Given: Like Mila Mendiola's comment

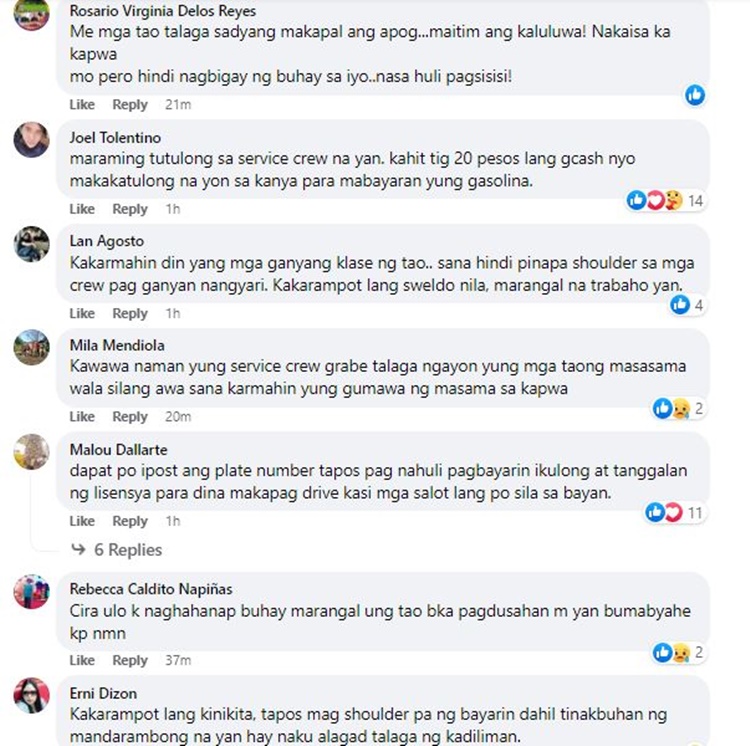Looking at the screenshot, I should 82,417.
